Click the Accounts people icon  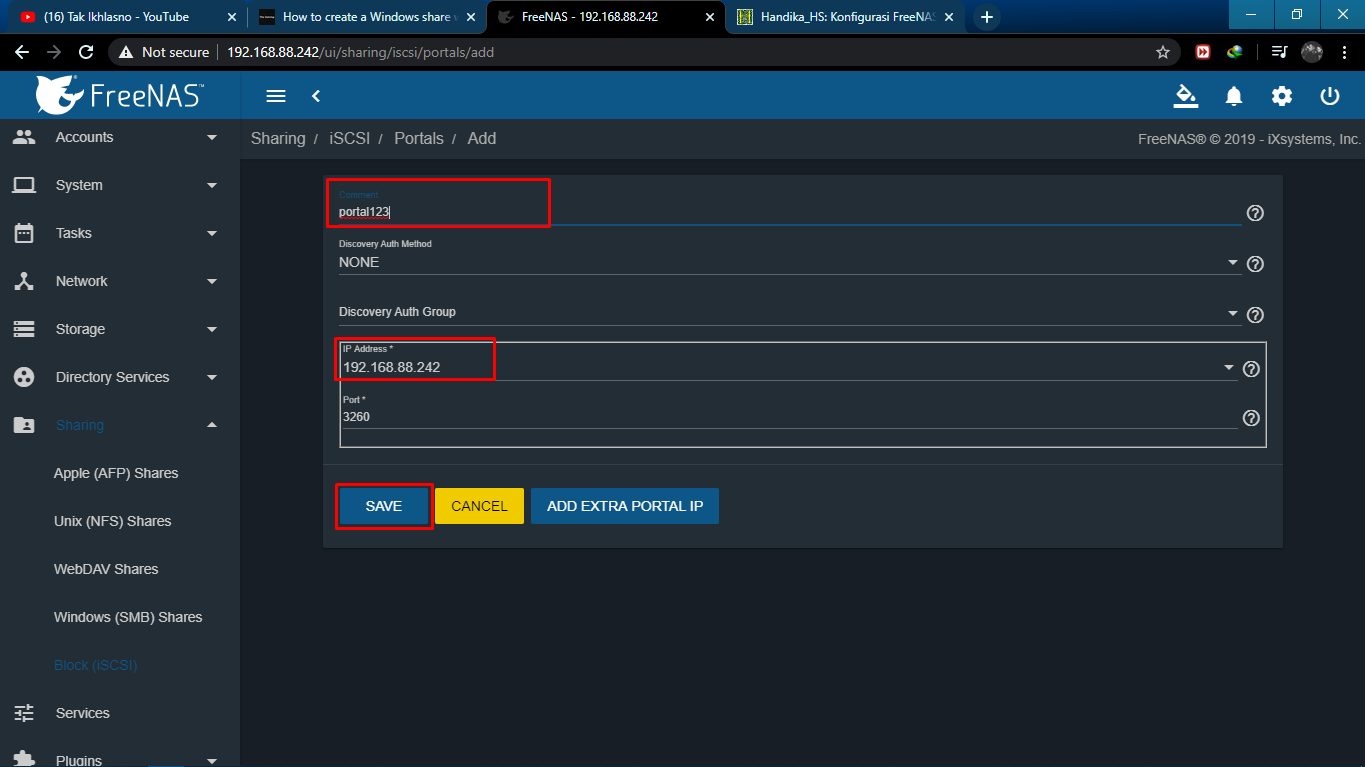24,137
